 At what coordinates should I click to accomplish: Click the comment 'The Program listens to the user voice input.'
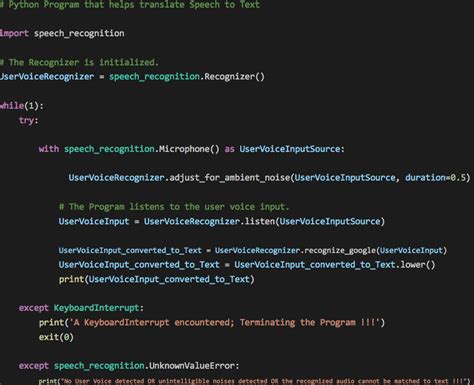tap(174, 207)
